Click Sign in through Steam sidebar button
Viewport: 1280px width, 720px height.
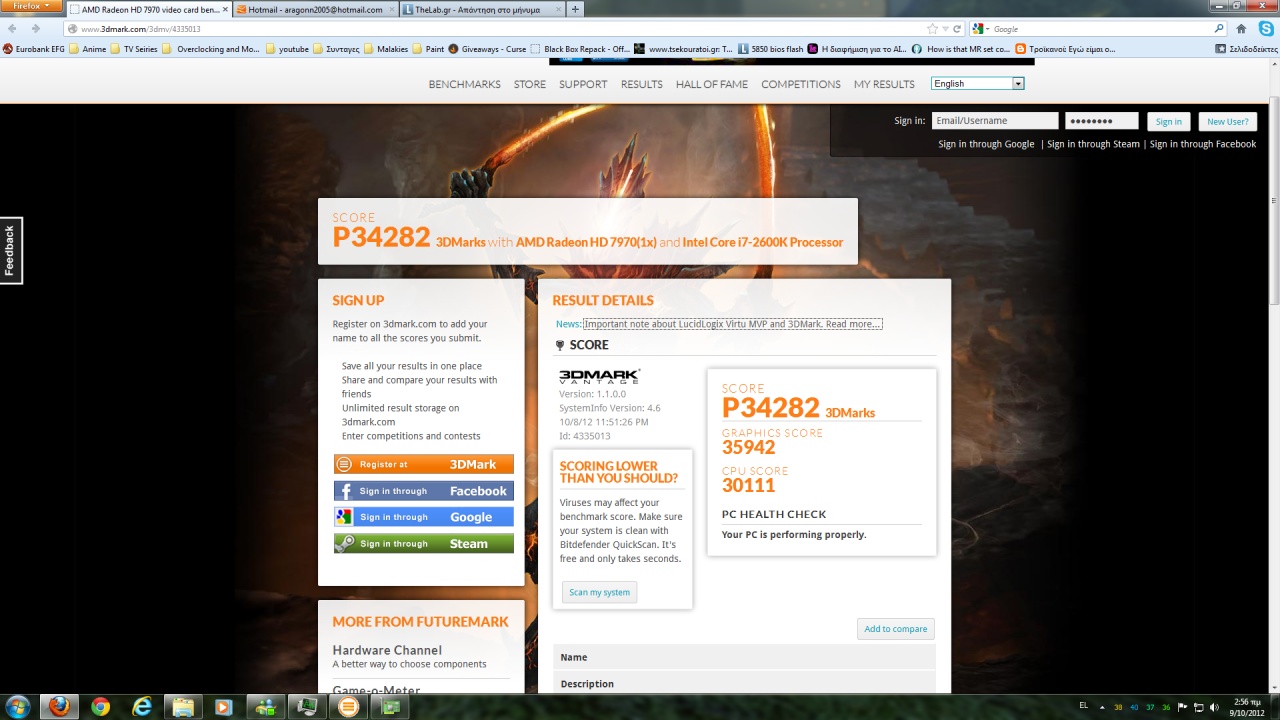point(424,544)
